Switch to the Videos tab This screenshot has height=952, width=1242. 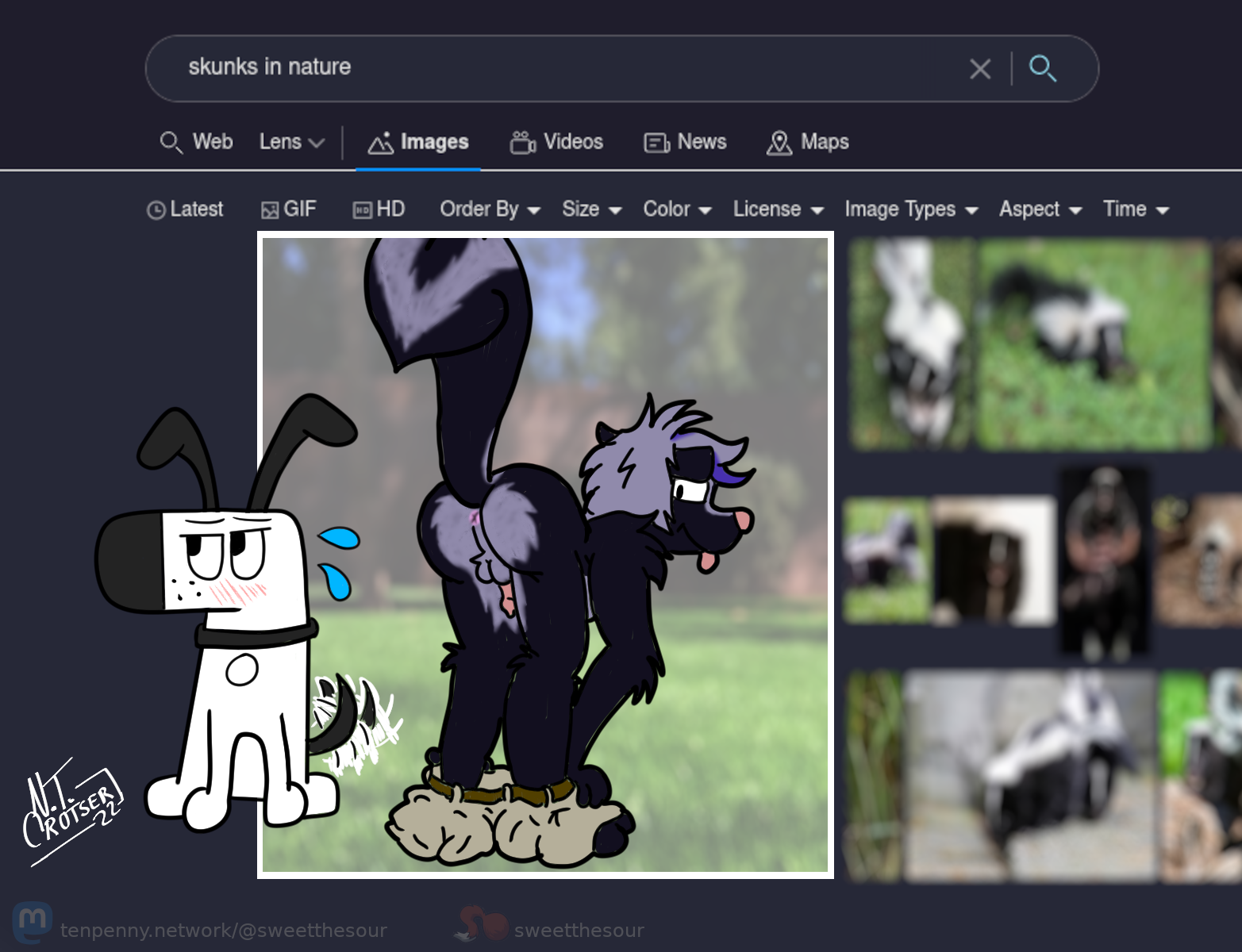pyautogui.click(x=573, y=142)
